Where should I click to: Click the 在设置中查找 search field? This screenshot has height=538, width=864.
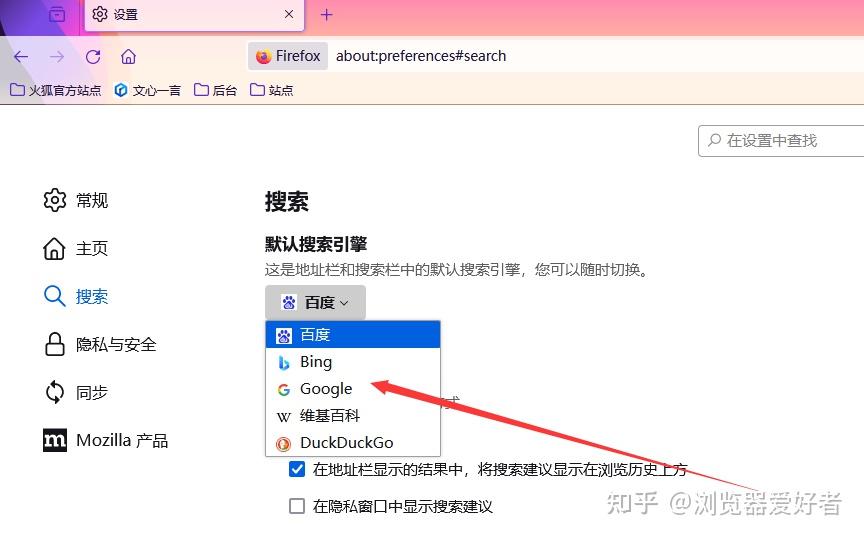click(x=781, y=141)
